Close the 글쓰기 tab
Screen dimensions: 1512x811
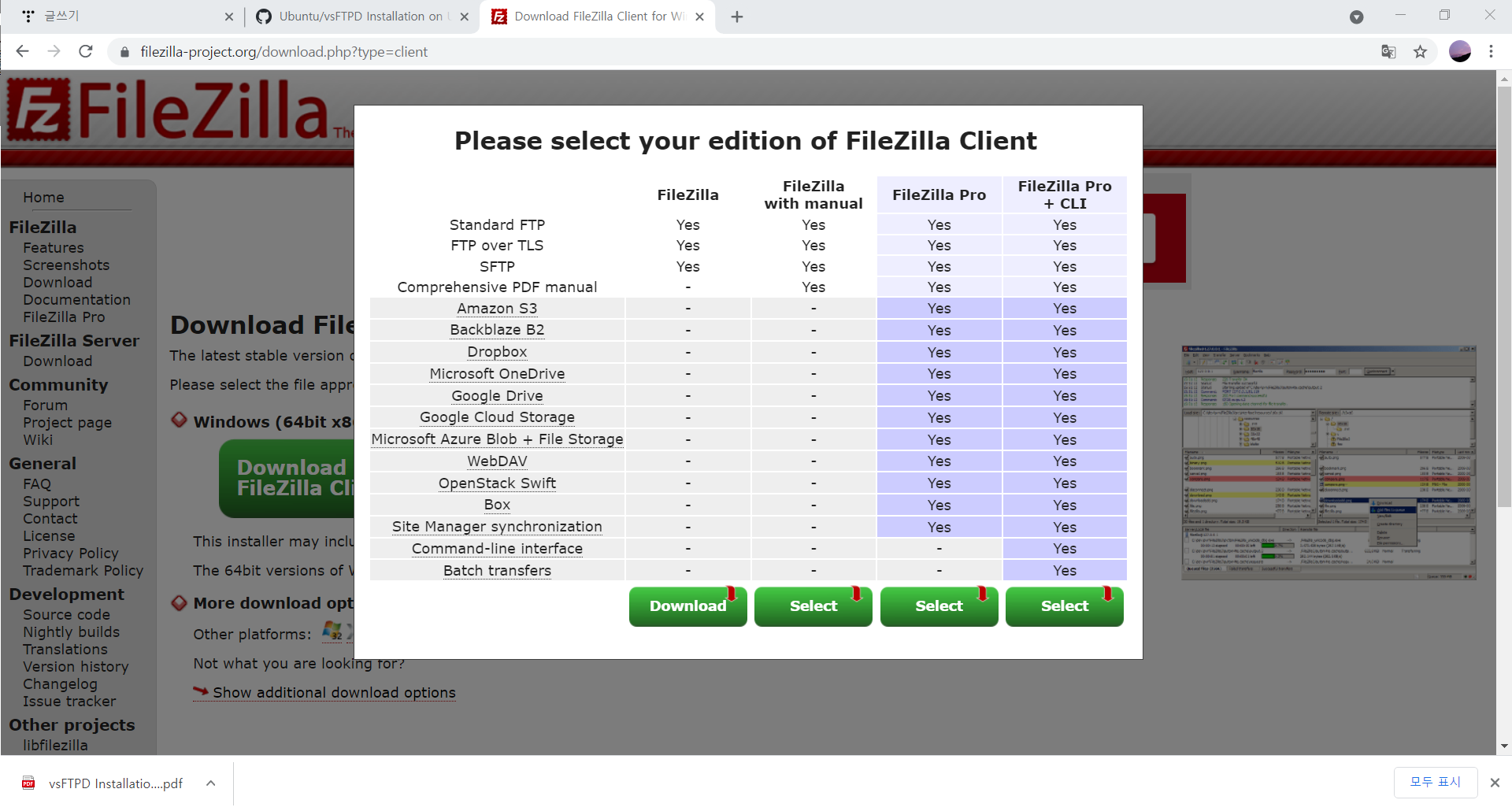point(229,17)
